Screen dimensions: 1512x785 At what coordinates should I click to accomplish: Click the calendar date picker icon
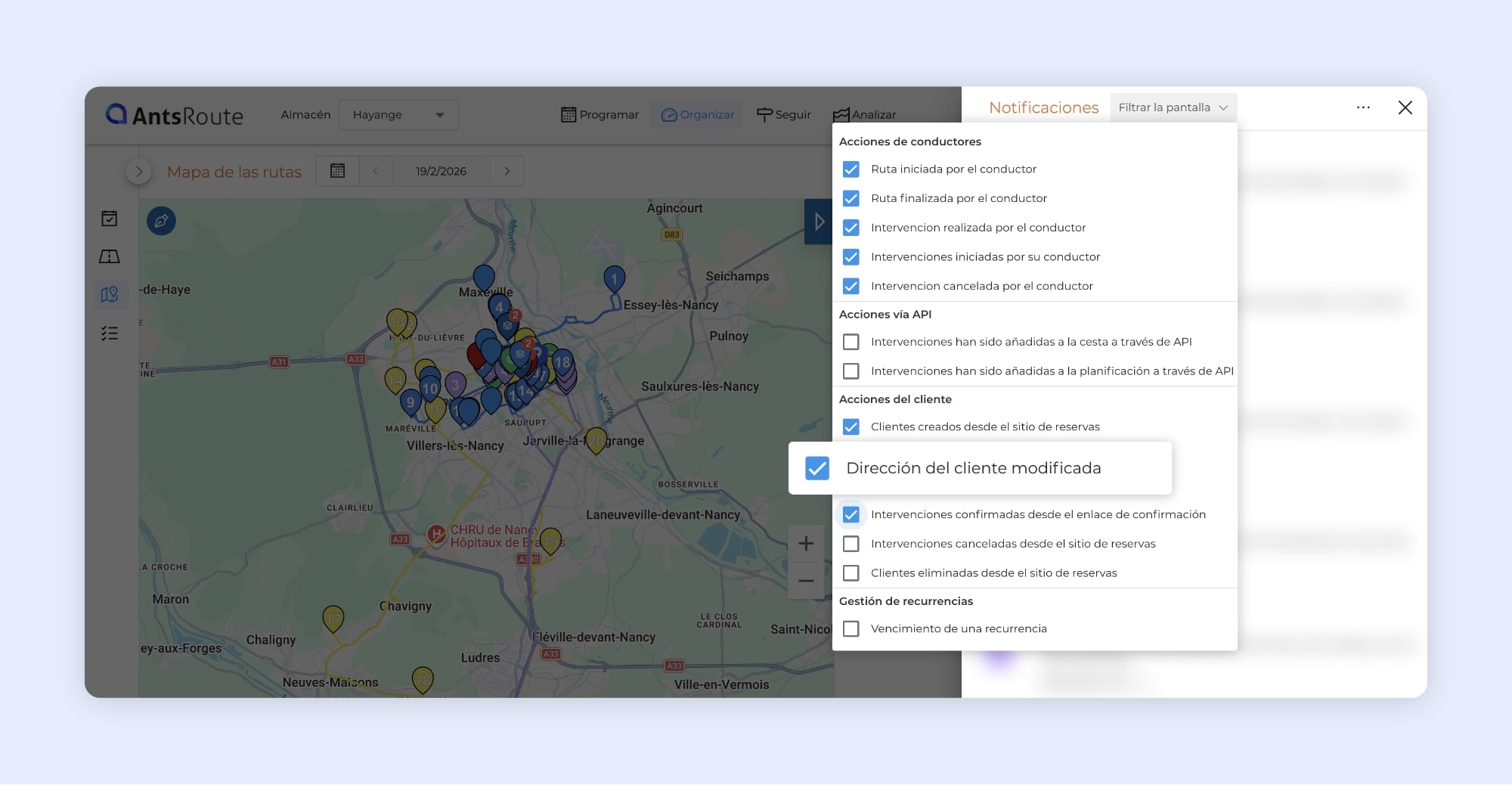[337, 171]
